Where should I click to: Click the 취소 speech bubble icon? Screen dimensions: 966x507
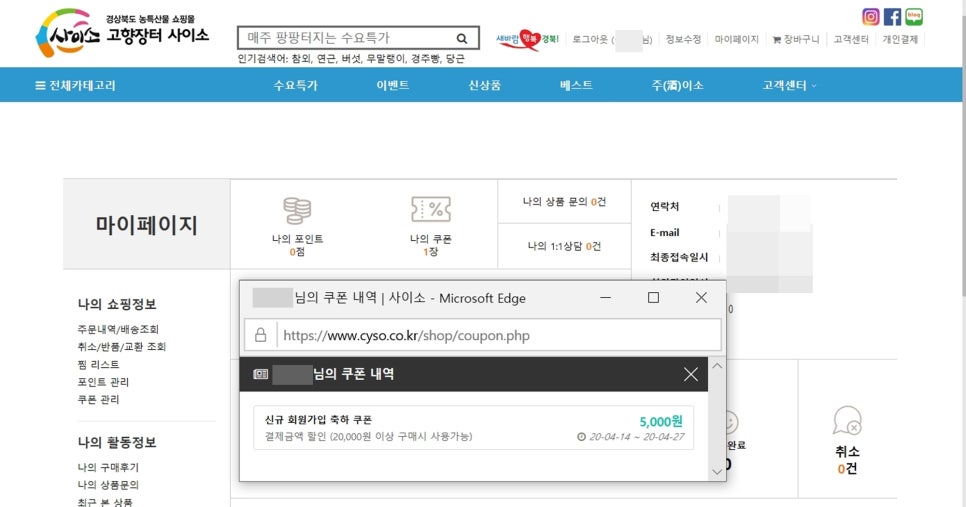847,421
